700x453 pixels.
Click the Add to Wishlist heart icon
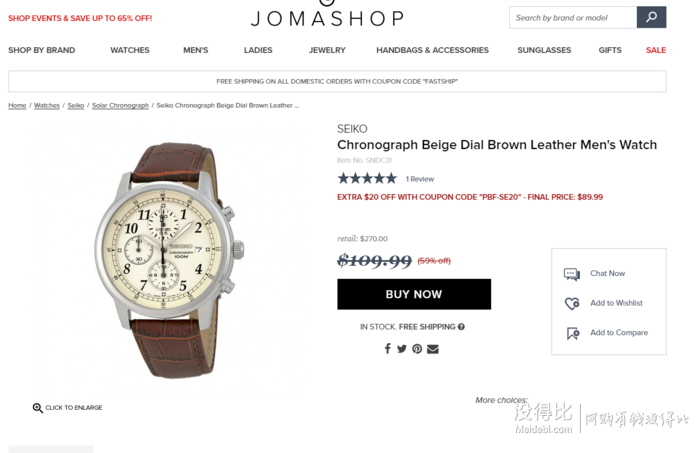[572, 303]
